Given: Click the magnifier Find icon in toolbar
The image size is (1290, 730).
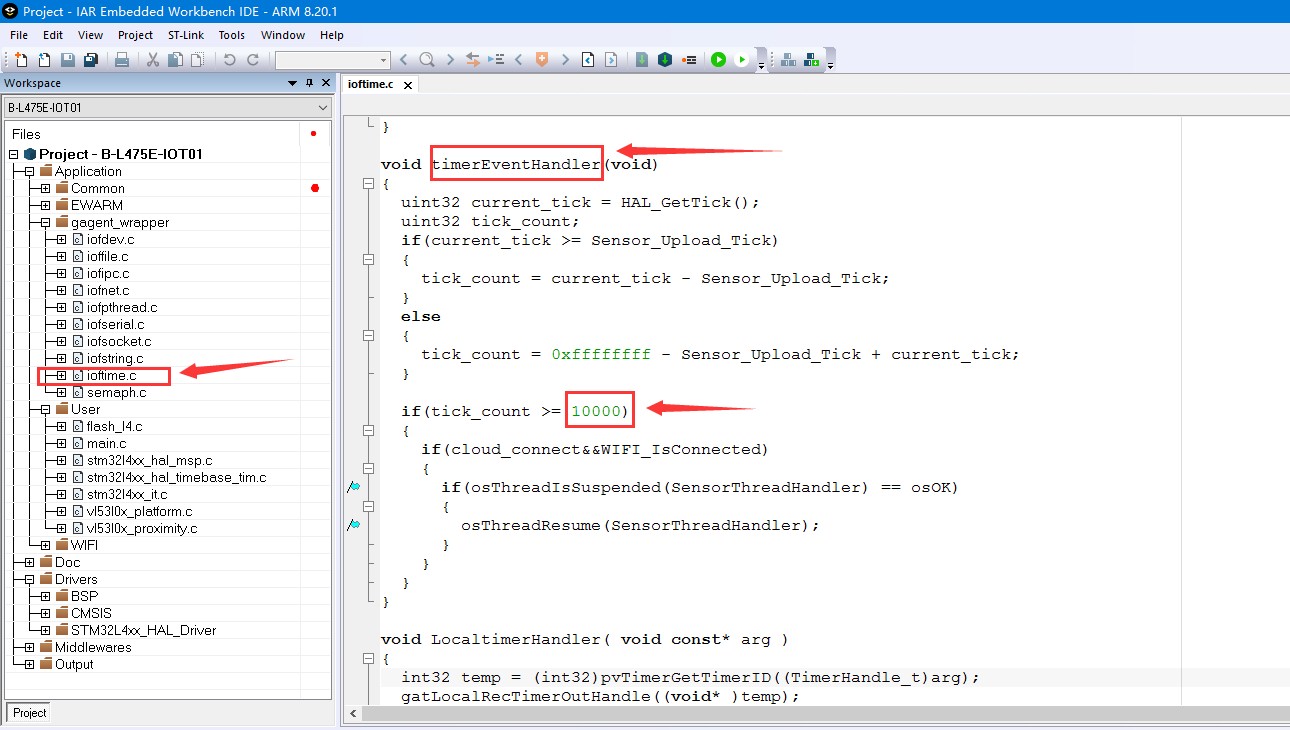Looking at the screenshot, I should pos(427,60).
